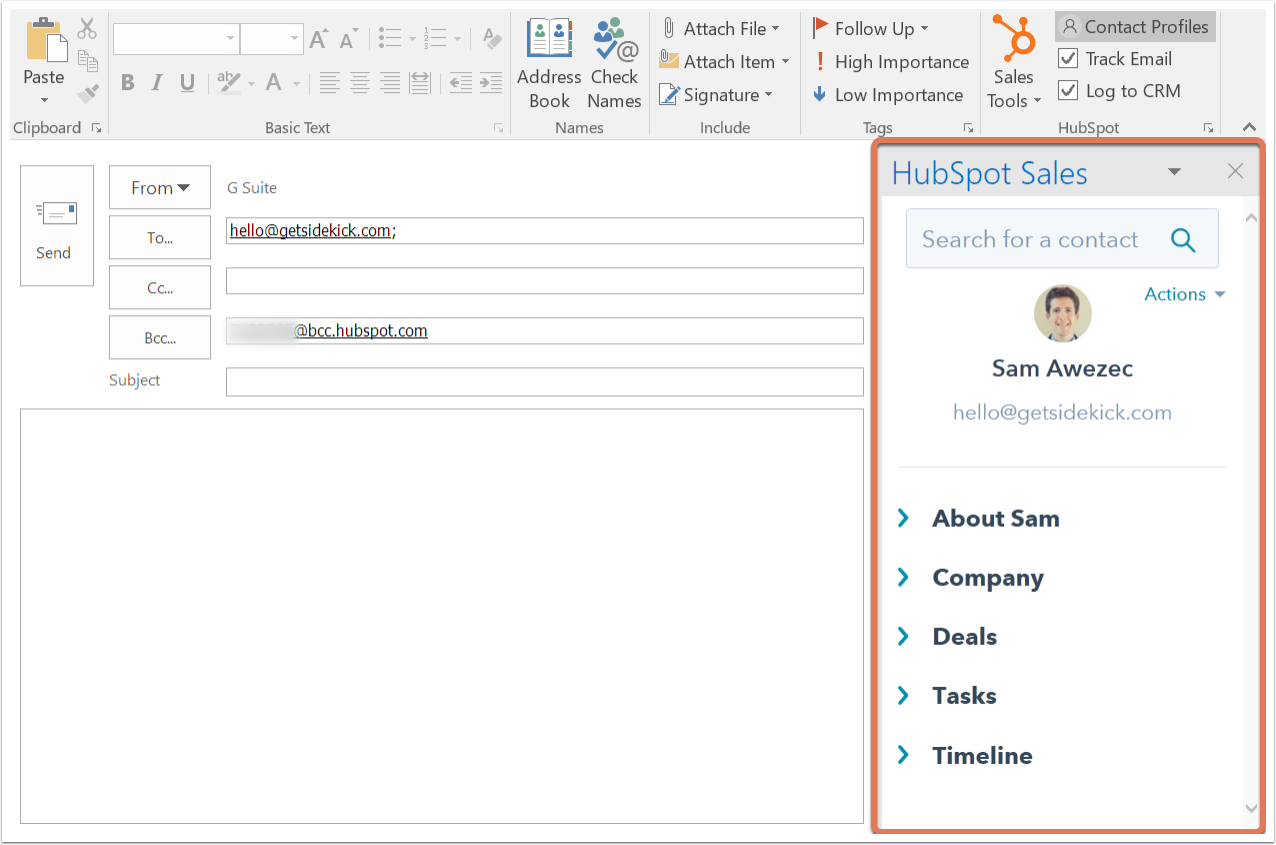
Task: Send the email message
Action: tap(57, 226)
